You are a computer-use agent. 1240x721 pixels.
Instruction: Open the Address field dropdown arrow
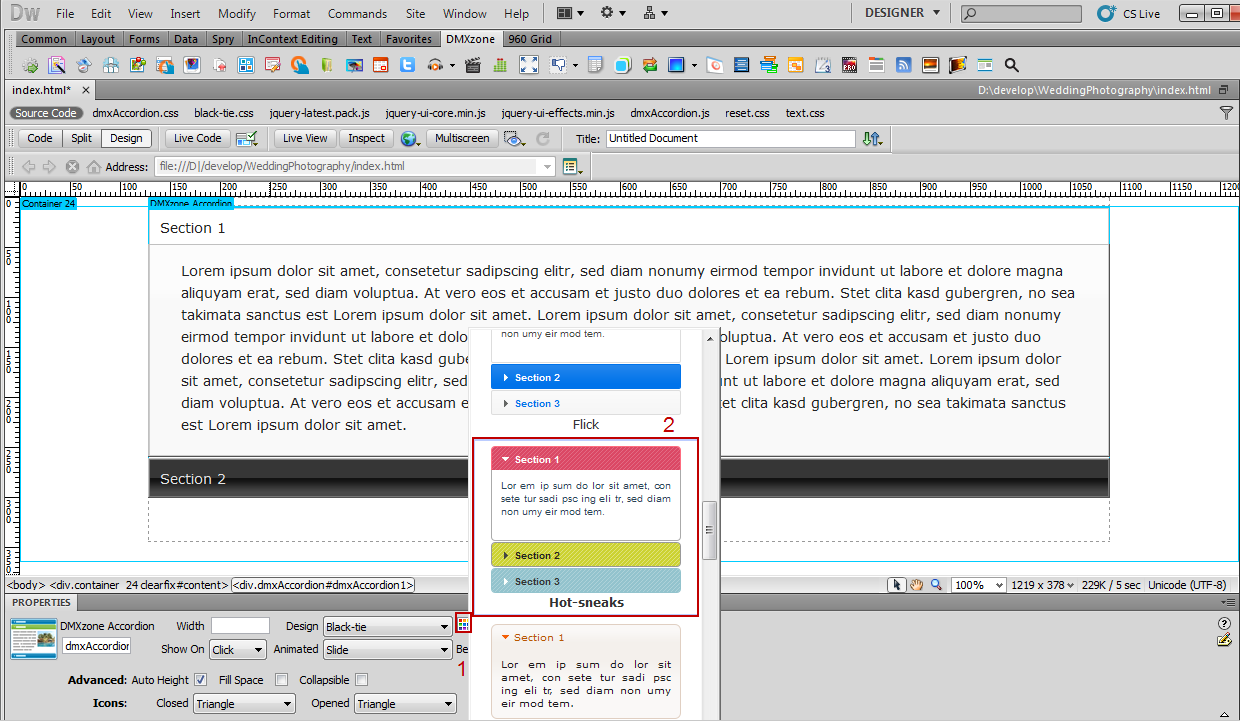point(547,167)
